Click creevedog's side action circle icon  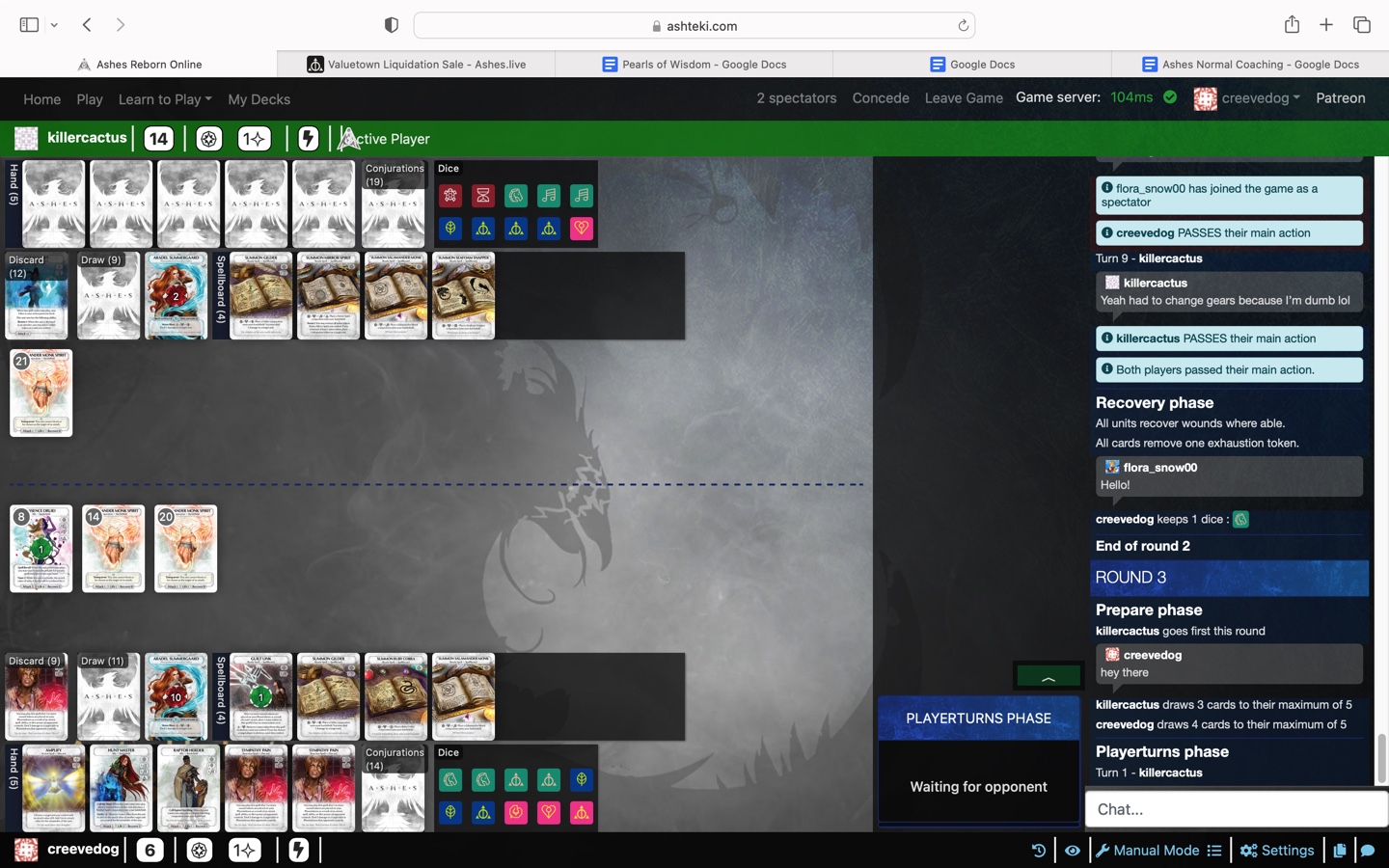200,850
